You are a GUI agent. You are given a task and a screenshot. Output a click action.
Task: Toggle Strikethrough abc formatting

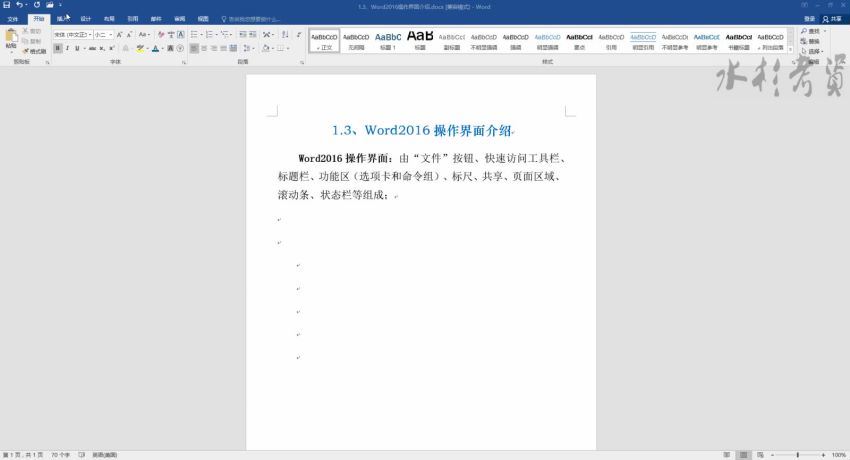pyautogui.click(x=92, y=48)
